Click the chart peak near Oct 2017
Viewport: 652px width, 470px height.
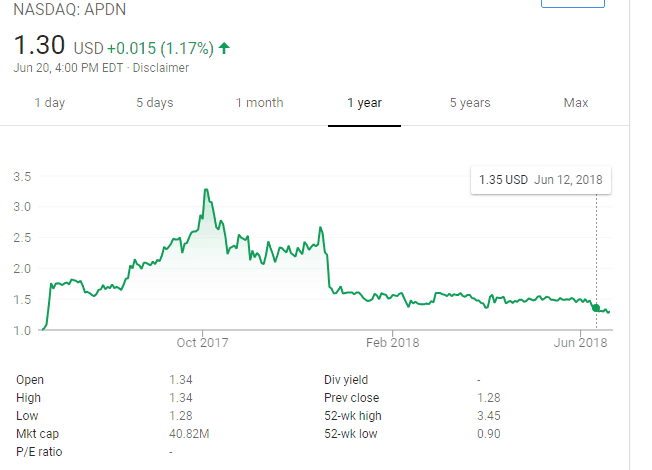click(205, 189)
